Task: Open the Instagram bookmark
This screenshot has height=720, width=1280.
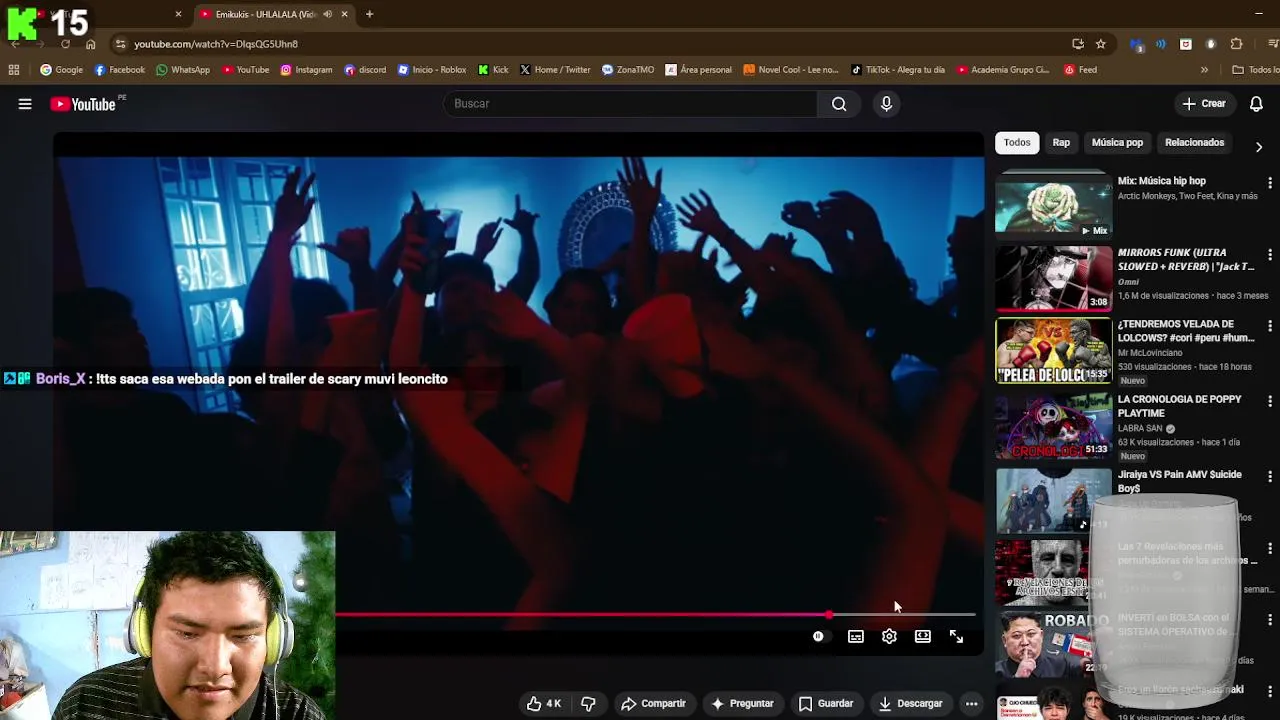Action: tap(306, 70)
